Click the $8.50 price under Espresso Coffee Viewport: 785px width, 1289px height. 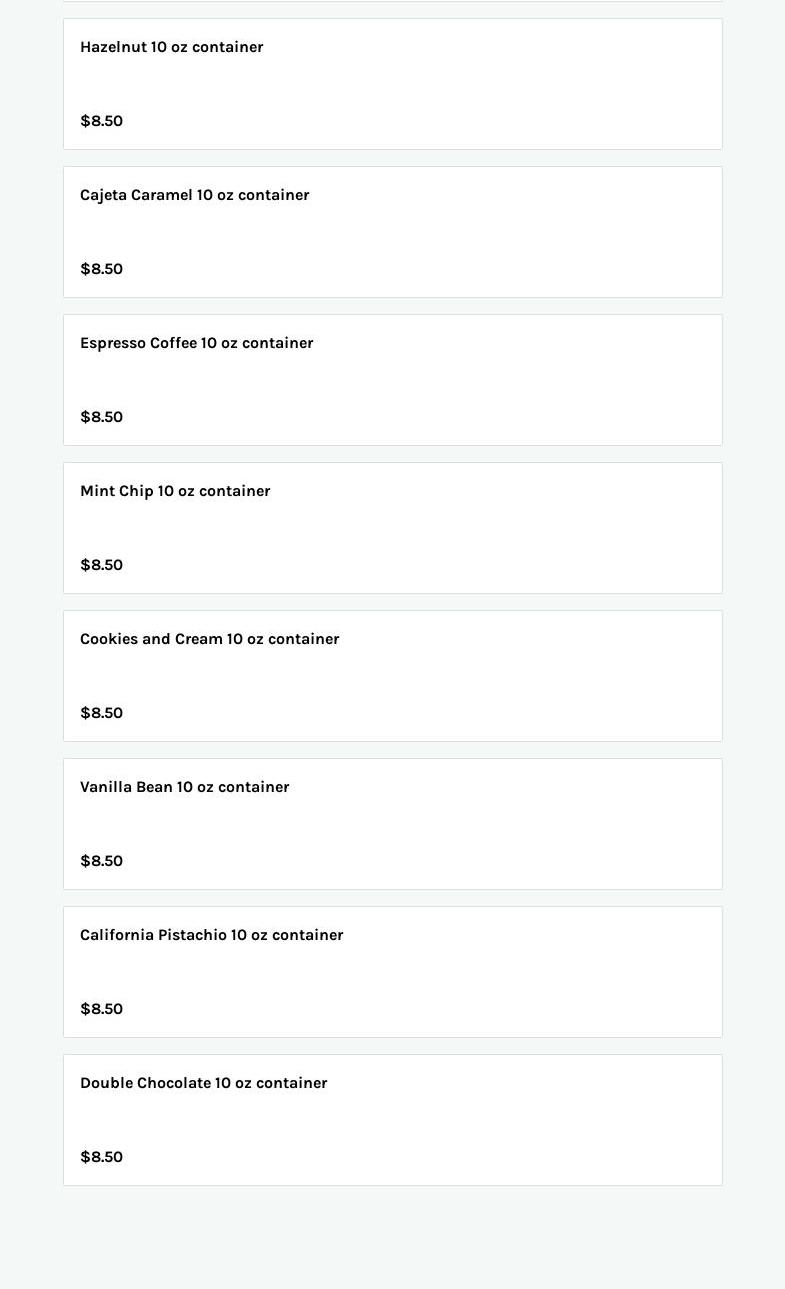pyautogui.click(x=101, y=417)
